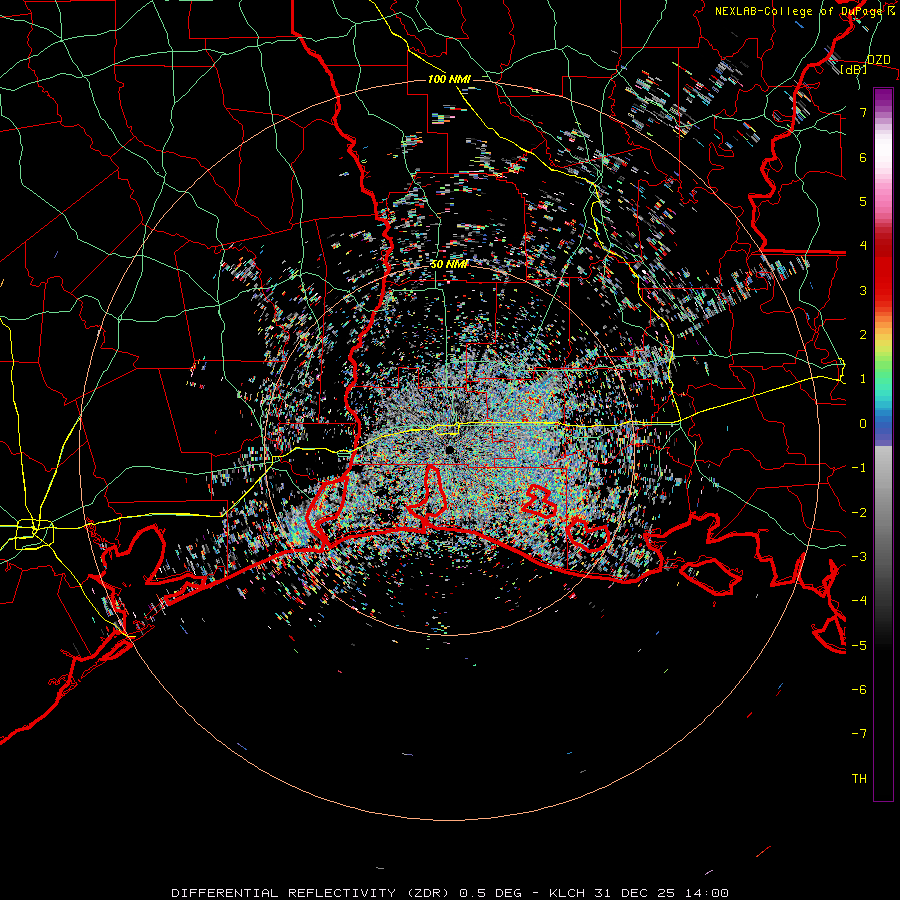
Task: Click the 7 value on color scale
Action: pos(863,112)
